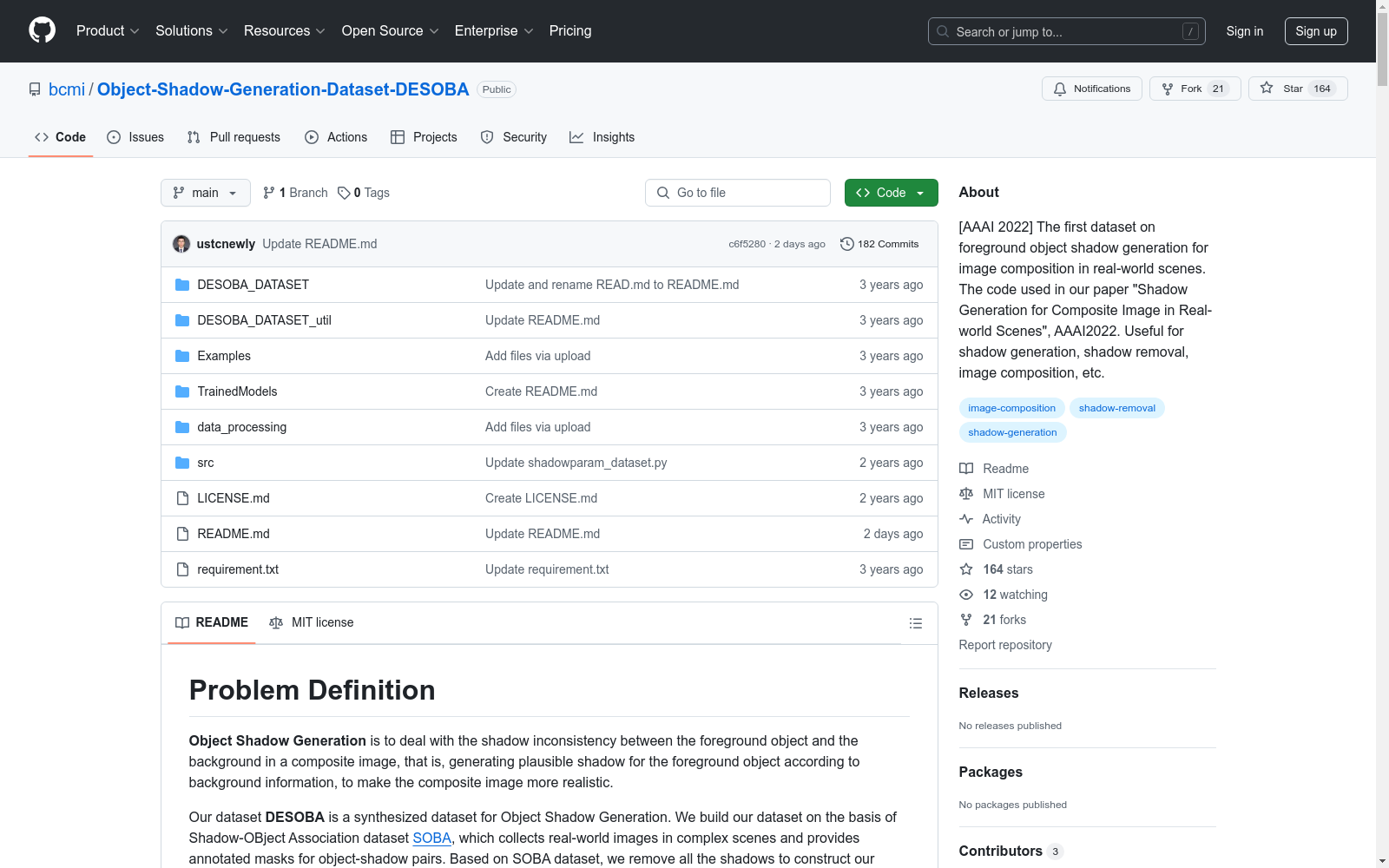The image size is (1389, 868).
Task: Go to the Pricing page
Action: (570, 30)
